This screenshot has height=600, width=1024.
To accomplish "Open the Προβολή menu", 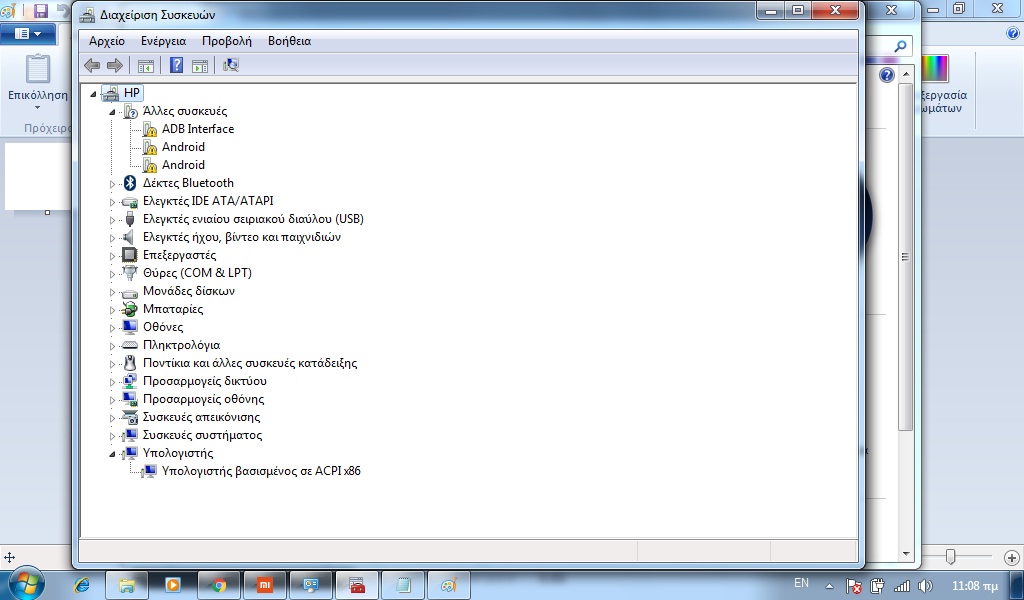I will (227, 41).
